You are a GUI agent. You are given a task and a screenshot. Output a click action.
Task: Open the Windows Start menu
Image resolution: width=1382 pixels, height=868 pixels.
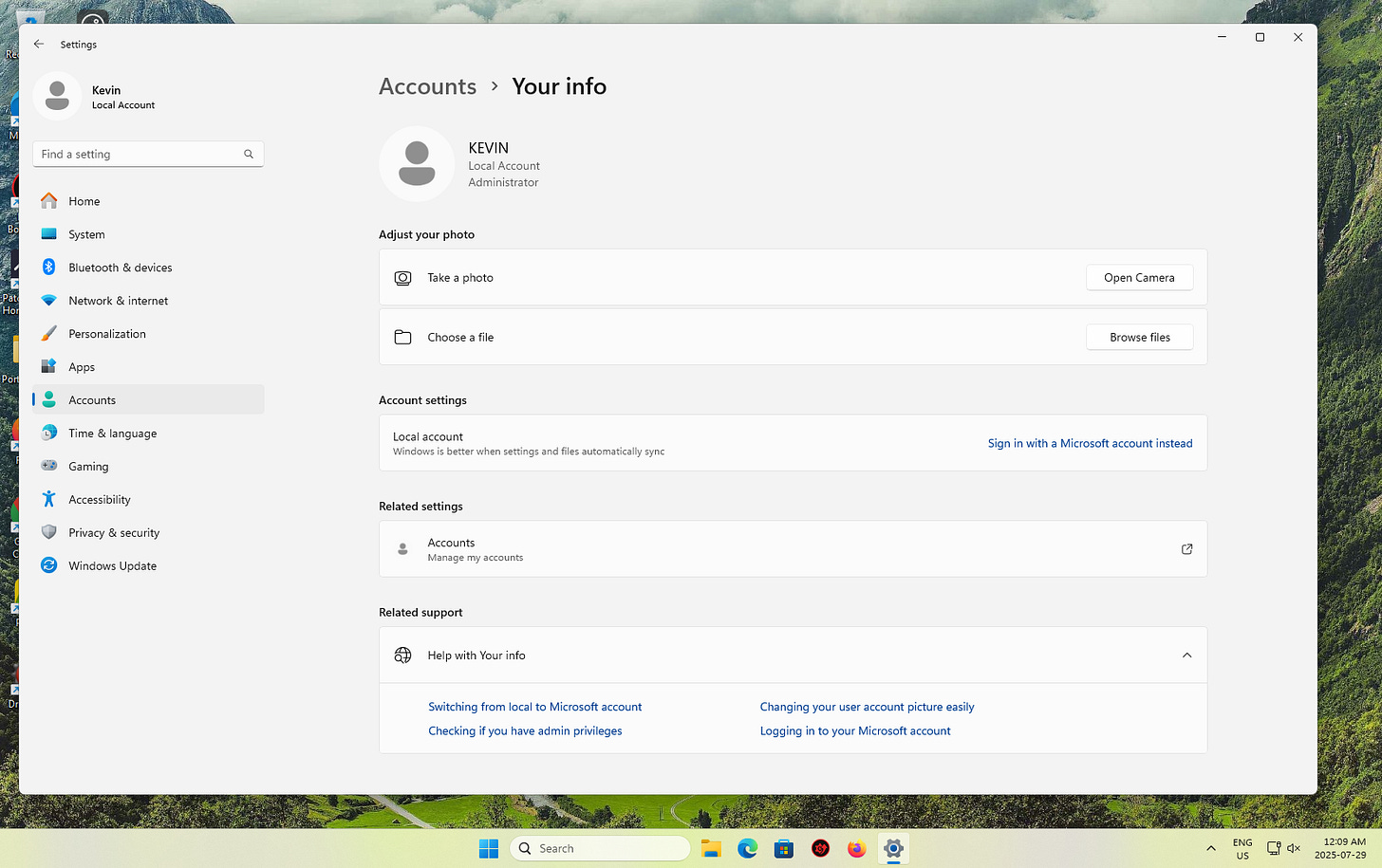pyautogui.click(x=489, y=848)
